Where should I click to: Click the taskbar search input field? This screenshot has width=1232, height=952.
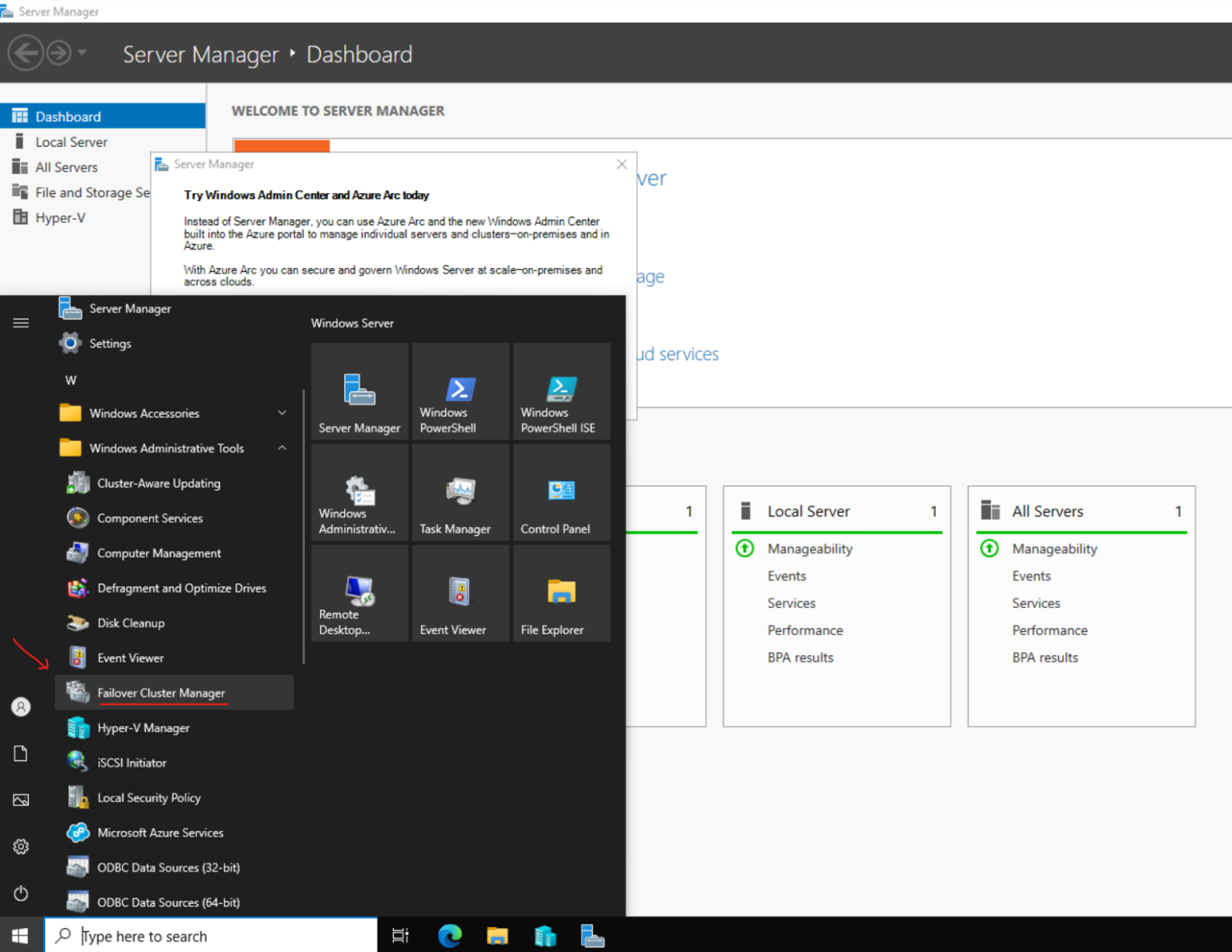pos(209,935)
